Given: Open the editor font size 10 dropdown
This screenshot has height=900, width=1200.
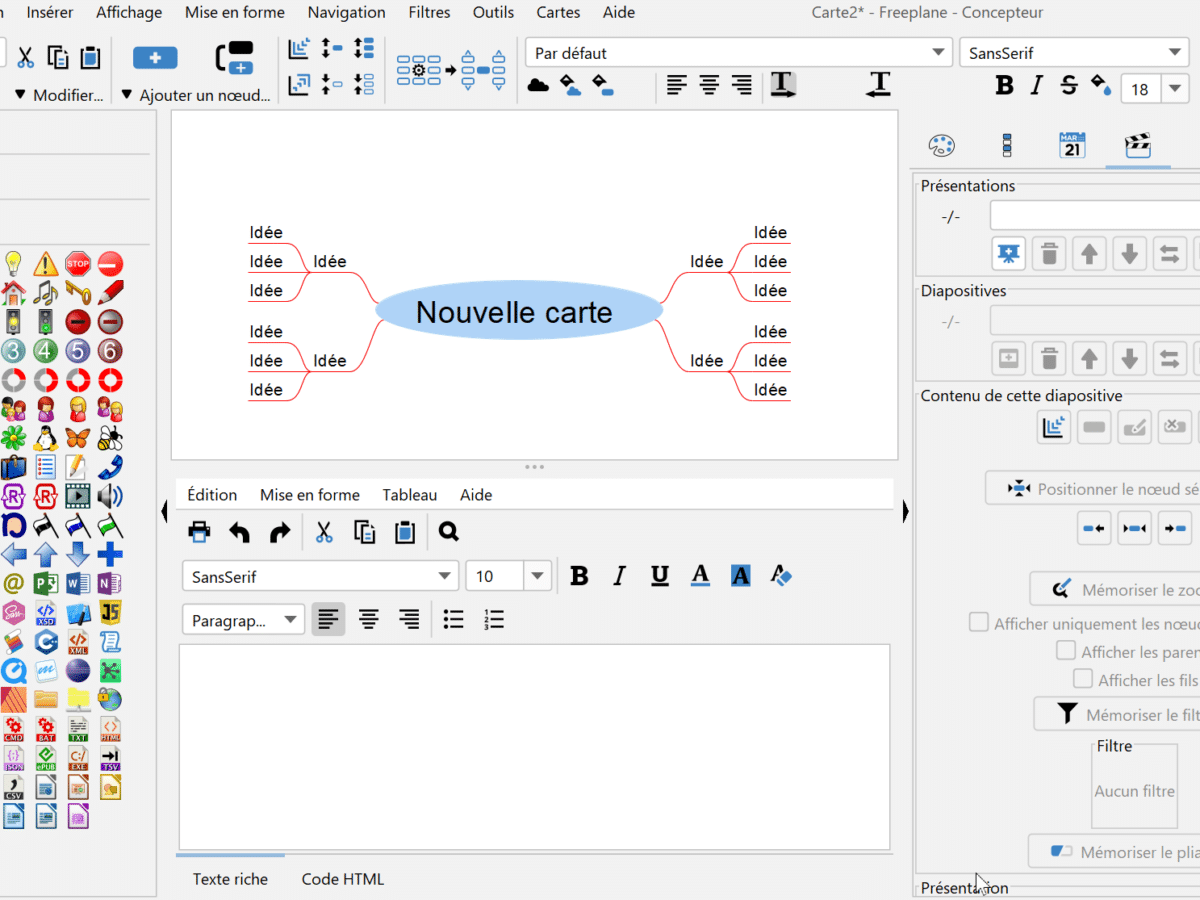Looking at the screenshot, I should coord(538,576).
